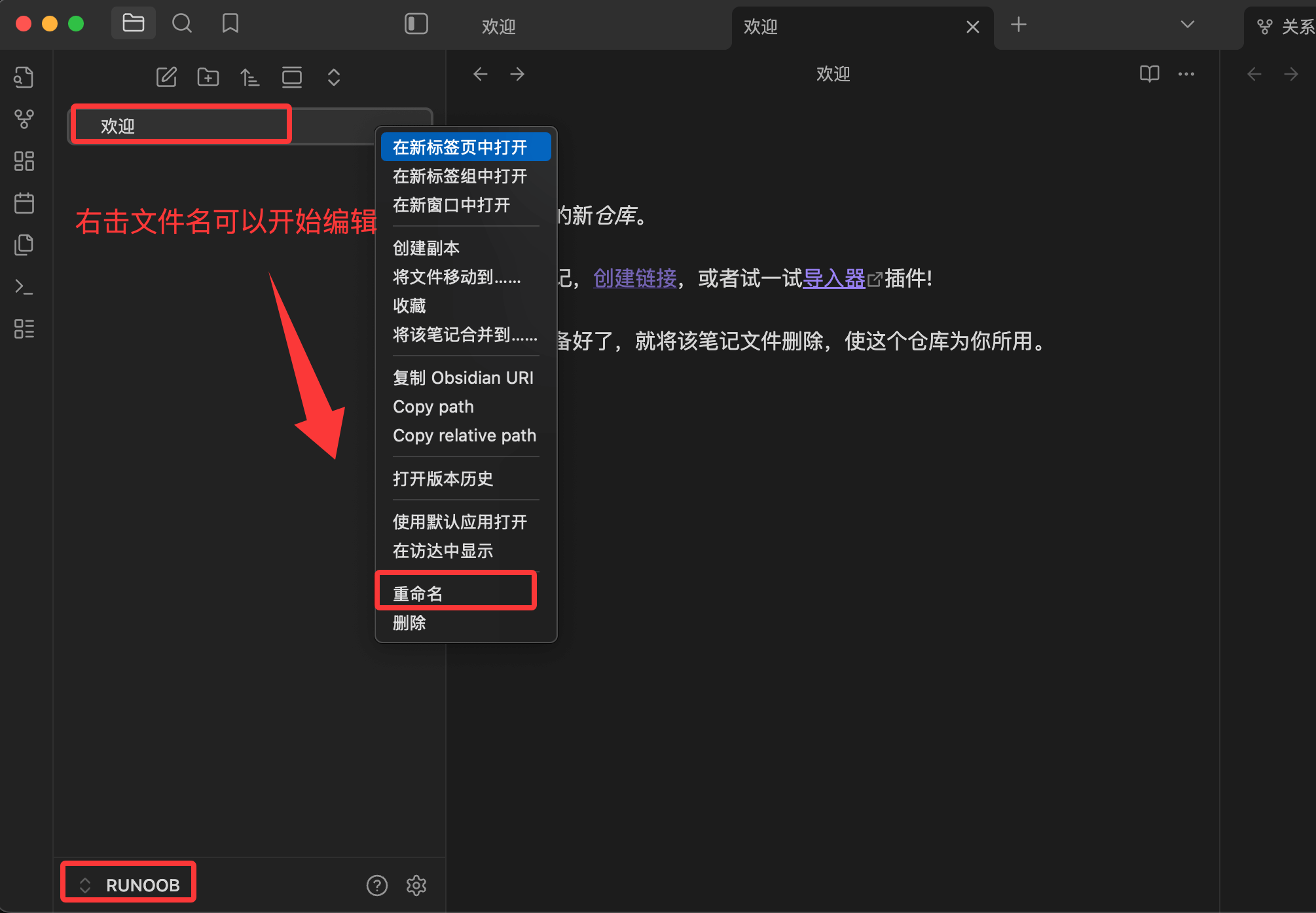Toggle reading view with the book icon
1316x913 pixels.
tap(1149, 73)
